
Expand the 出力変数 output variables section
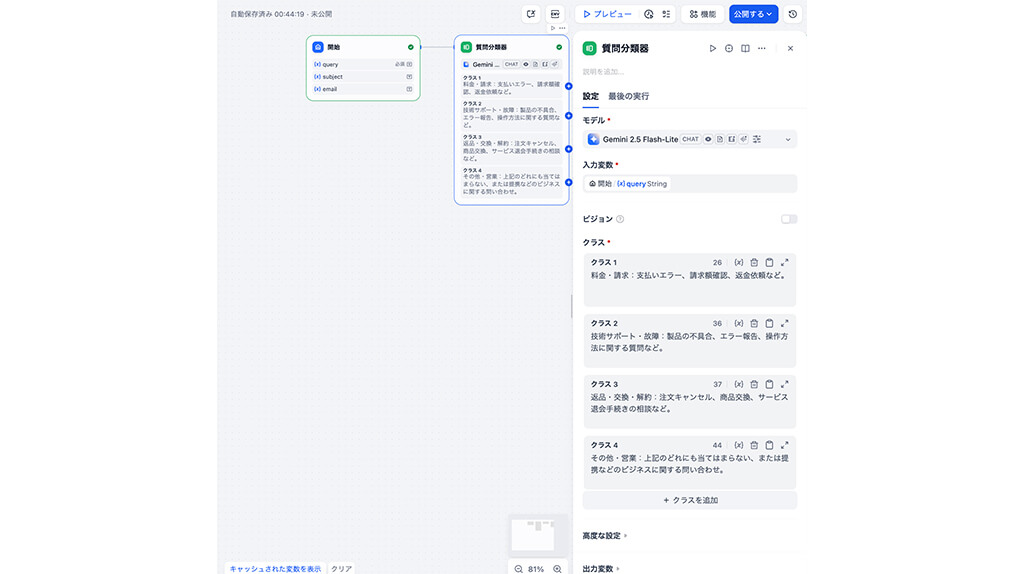tap(601, 569)
